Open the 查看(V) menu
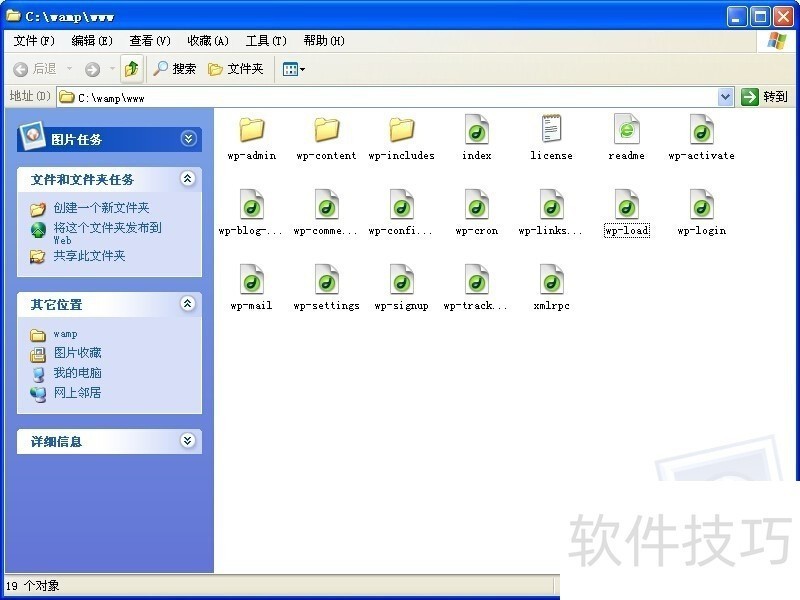800x600 pixels. 149,40
